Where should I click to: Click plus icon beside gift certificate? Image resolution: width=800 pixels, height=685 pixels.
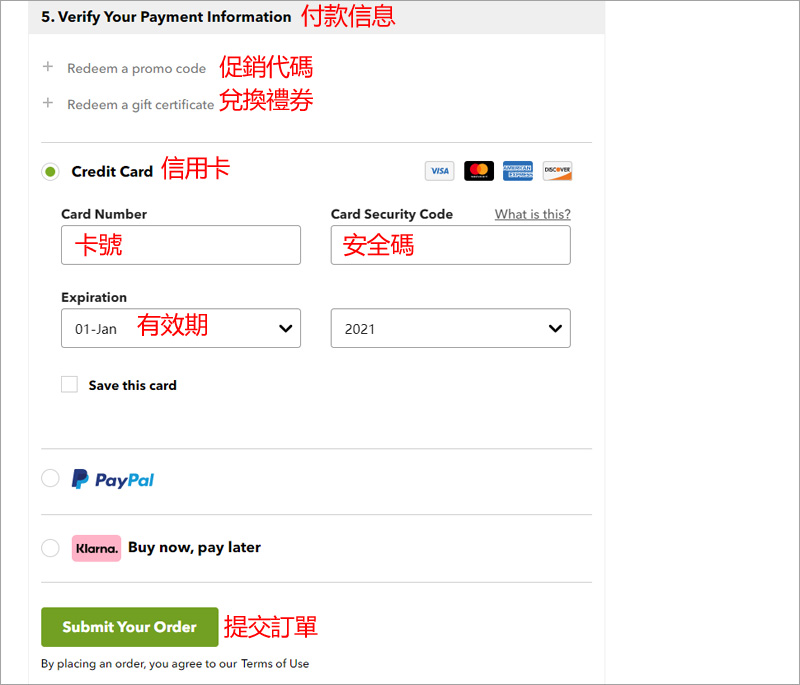coord(47,103)
